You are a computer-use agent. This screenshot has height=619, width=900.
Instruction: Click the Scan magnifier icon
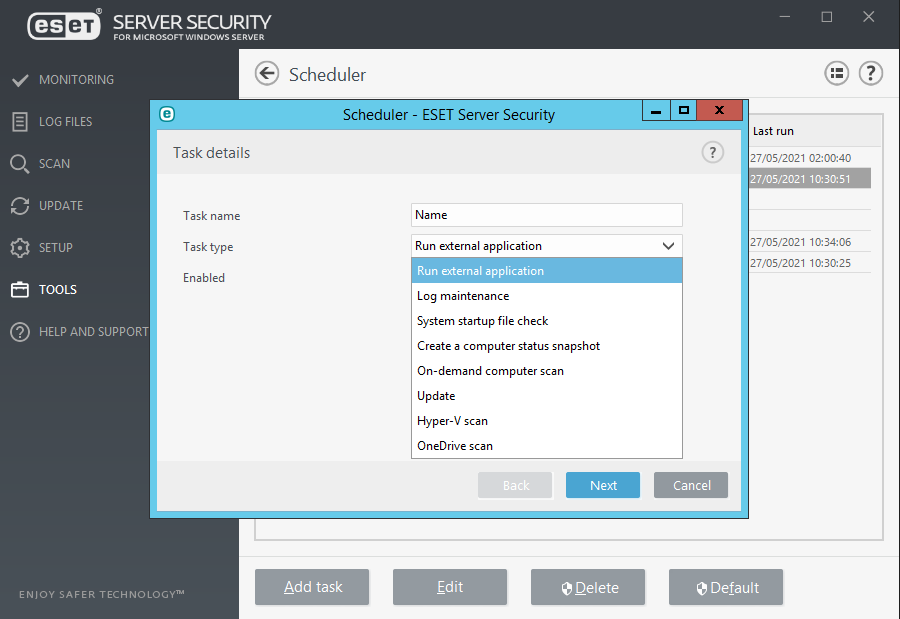[x=20, y=164]
